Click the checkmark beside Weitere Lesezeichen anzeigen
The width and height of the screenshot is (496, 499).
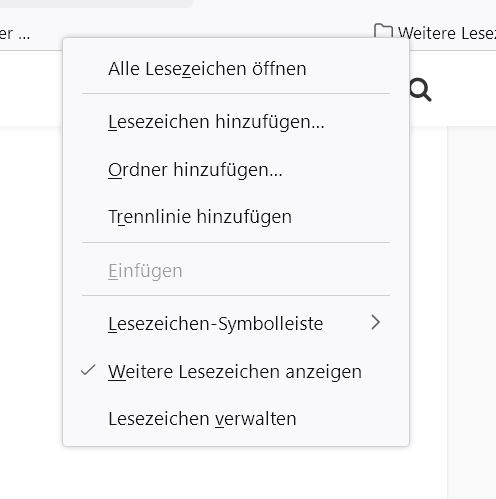(x=88, y=370)
